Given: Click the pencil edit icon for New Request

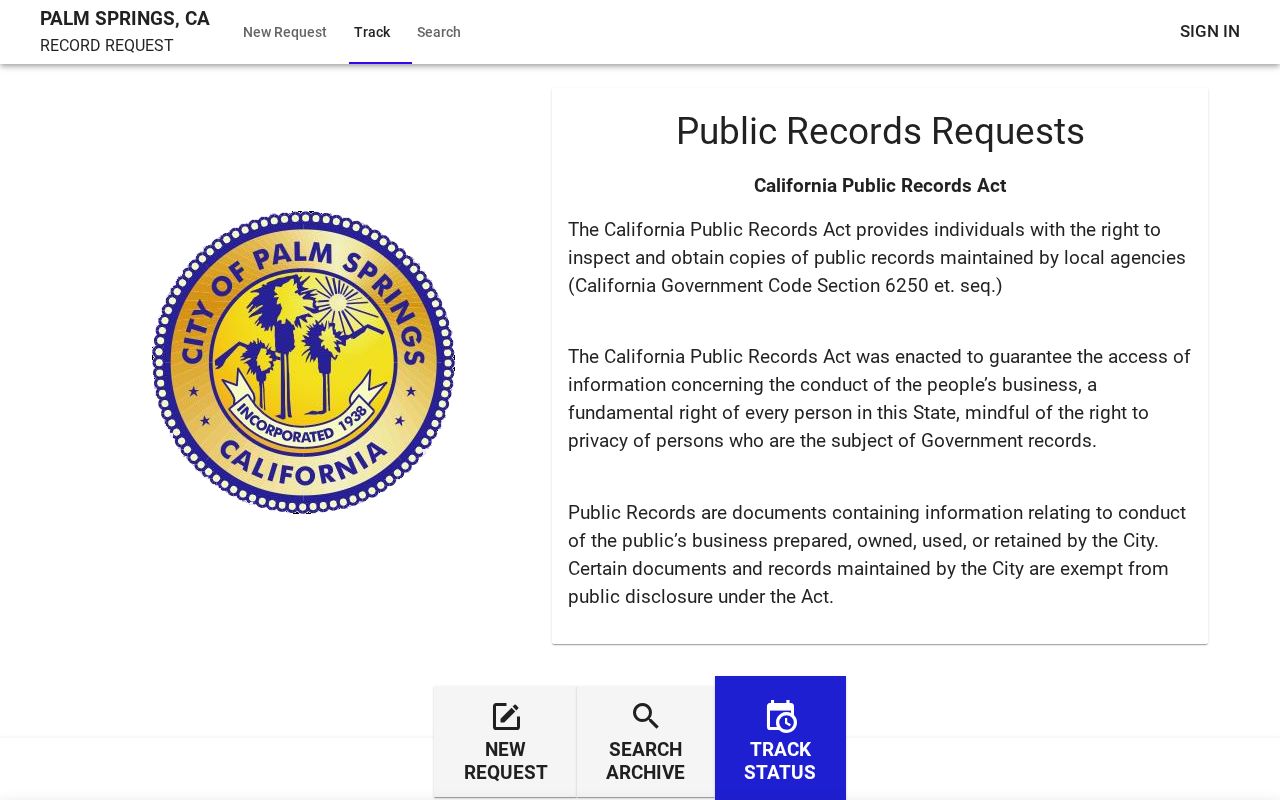Looking at the screenshot, I should [x=506, y=716].
